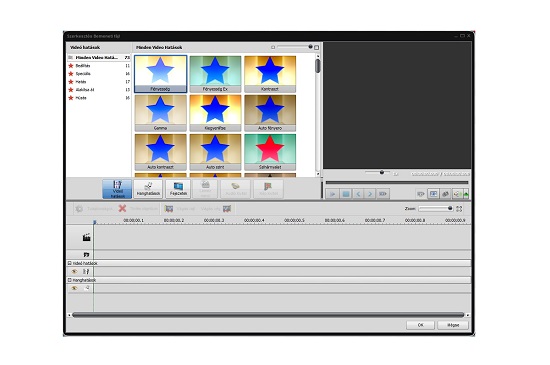Click the effects list scroll down arrow
Image resolution: width=550 pixels, height=365 pixels.
tap(318, 174)
